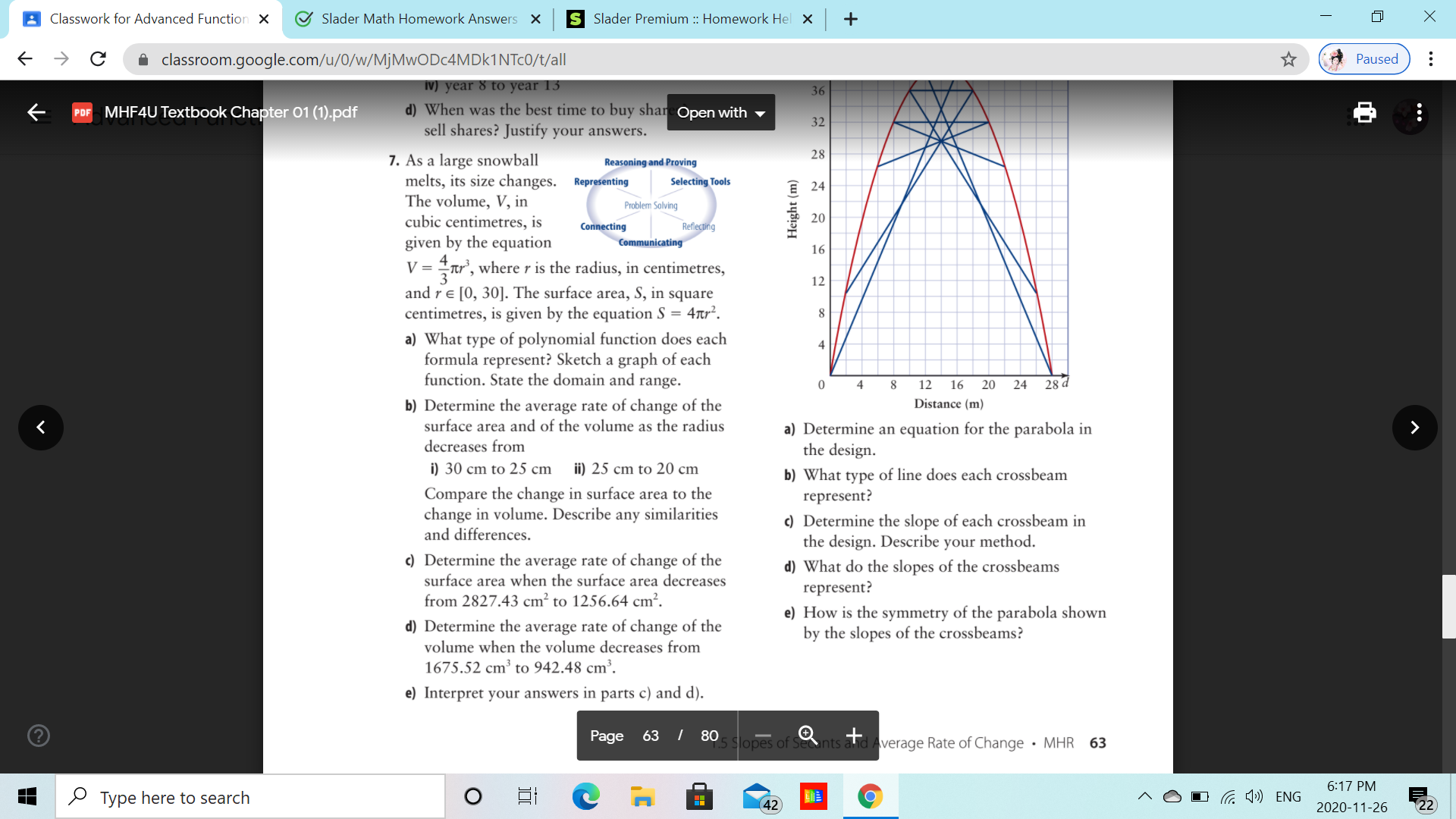Viewport: 1456px width, 819px height.
Task: Click the forward navigation arrow
Action: pos(1415,428)
